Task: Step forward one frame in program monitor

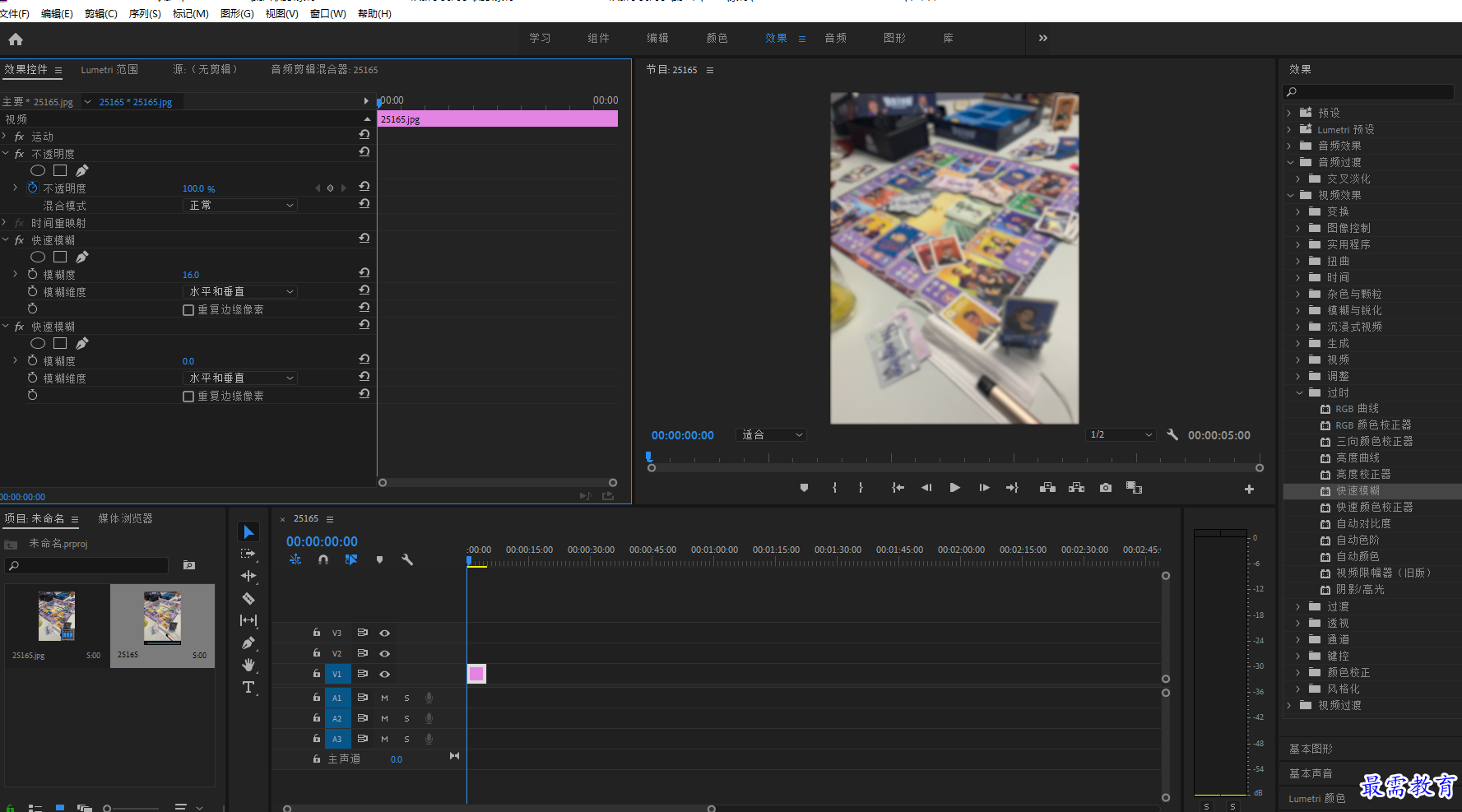Action: [x=984, y=488]
